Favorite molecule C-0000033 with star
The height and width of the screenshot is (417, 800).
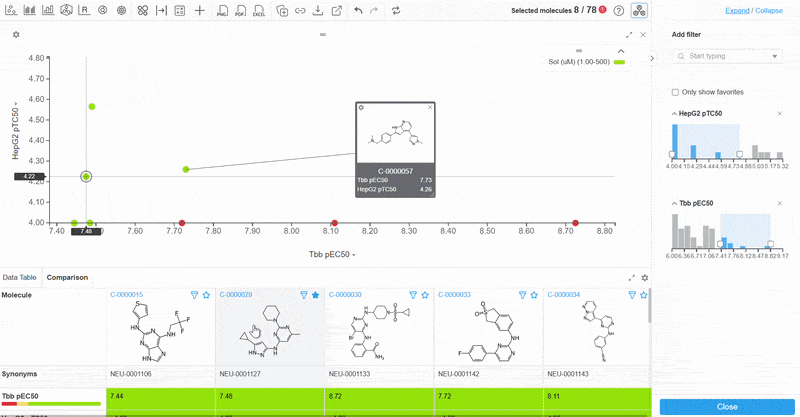point(534,295)
